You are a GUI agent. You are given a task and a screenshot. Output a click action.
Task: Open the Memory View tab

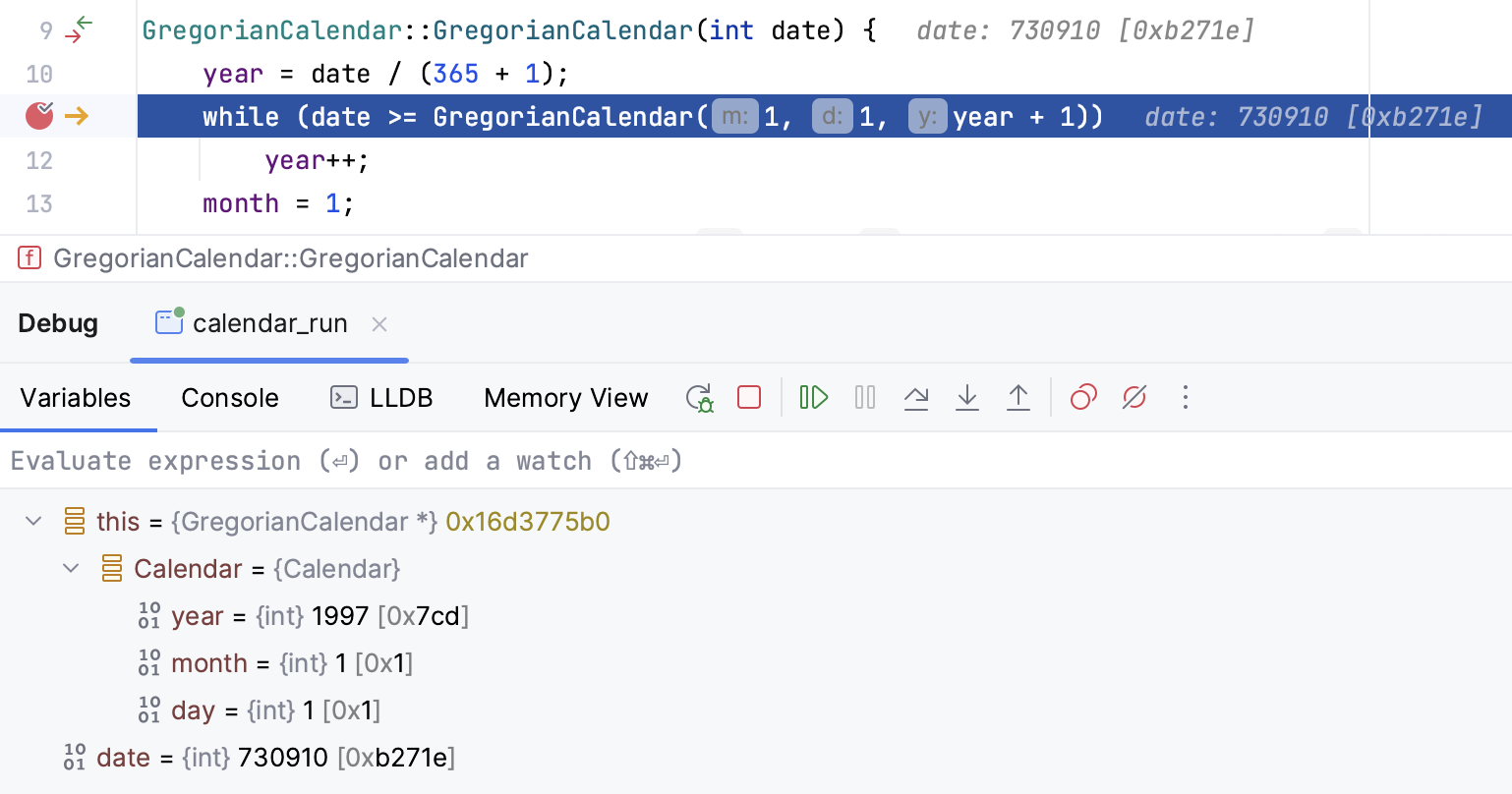point(565,397)
